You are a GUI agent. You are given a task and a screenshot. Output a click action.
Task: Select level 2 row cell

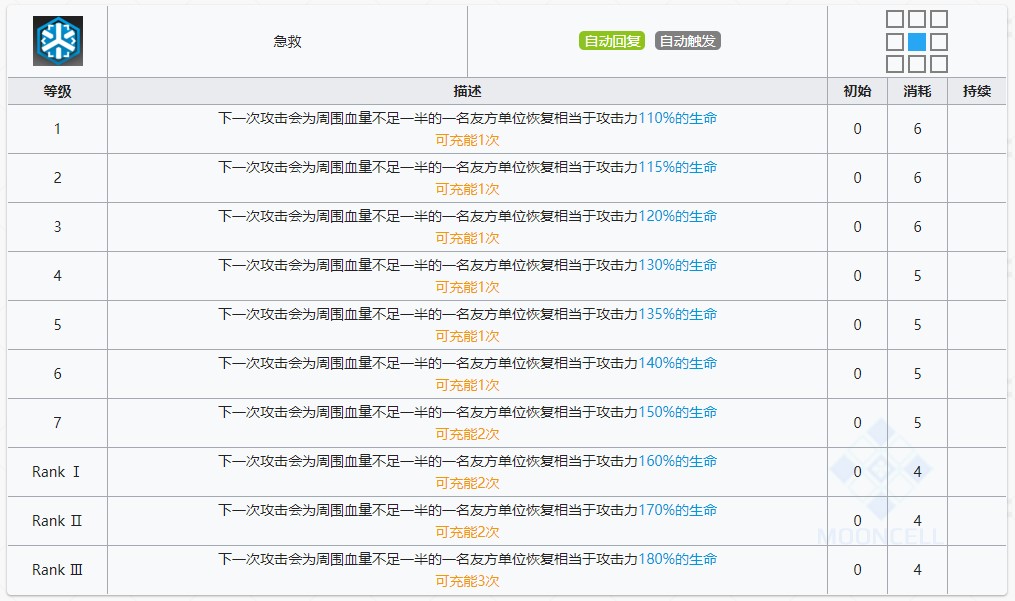coord(58,178)
